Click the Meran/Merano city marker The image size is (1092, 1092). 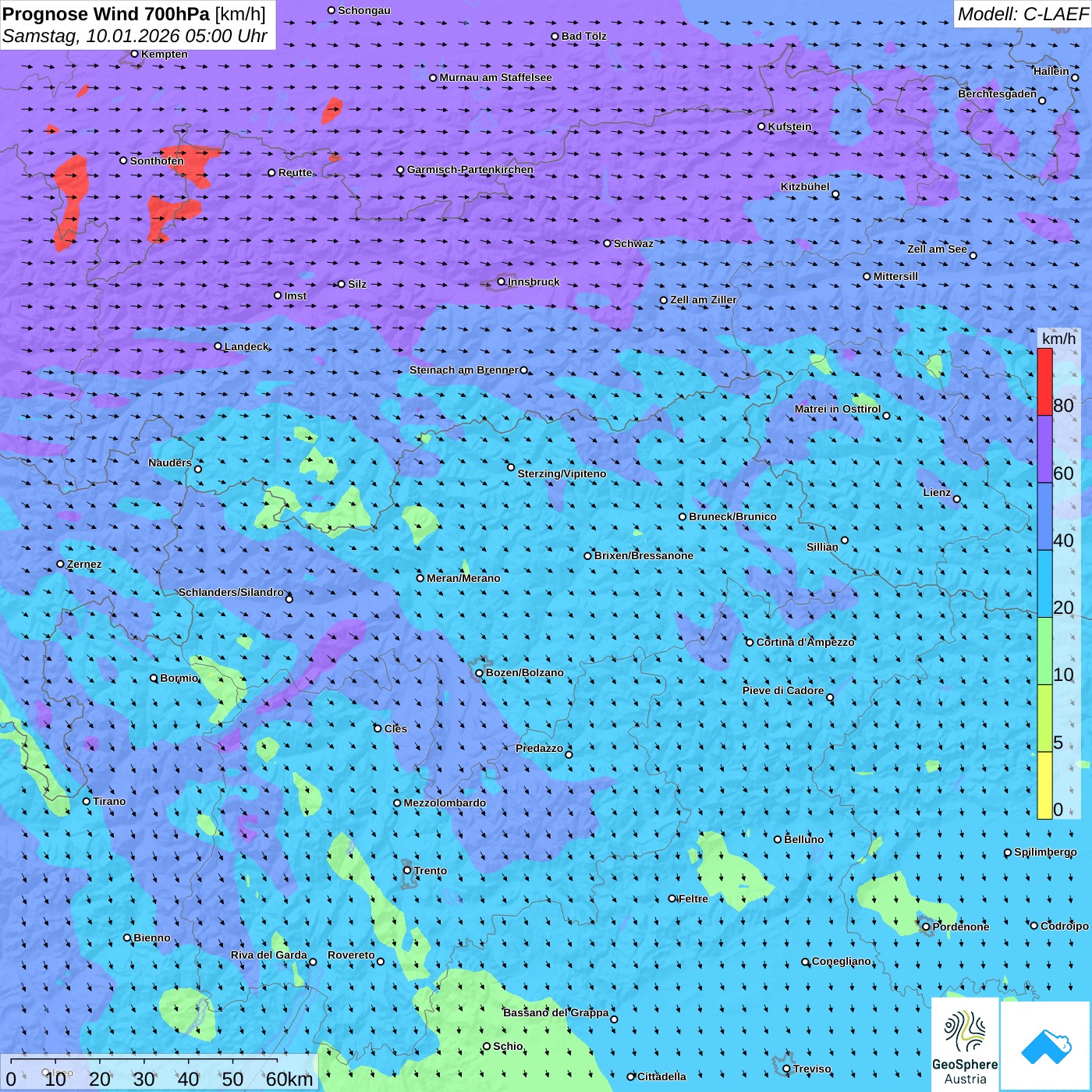(420, 578)
